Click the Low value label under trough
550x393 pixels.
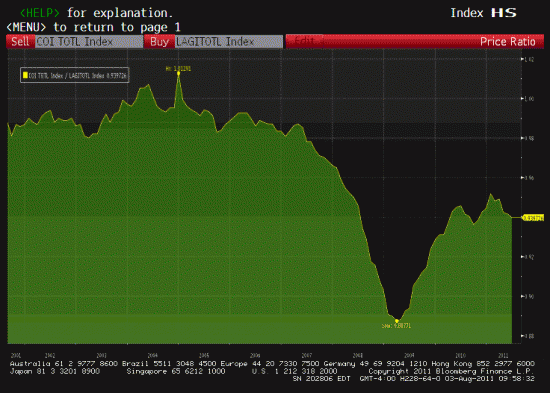tap(396, 326)
